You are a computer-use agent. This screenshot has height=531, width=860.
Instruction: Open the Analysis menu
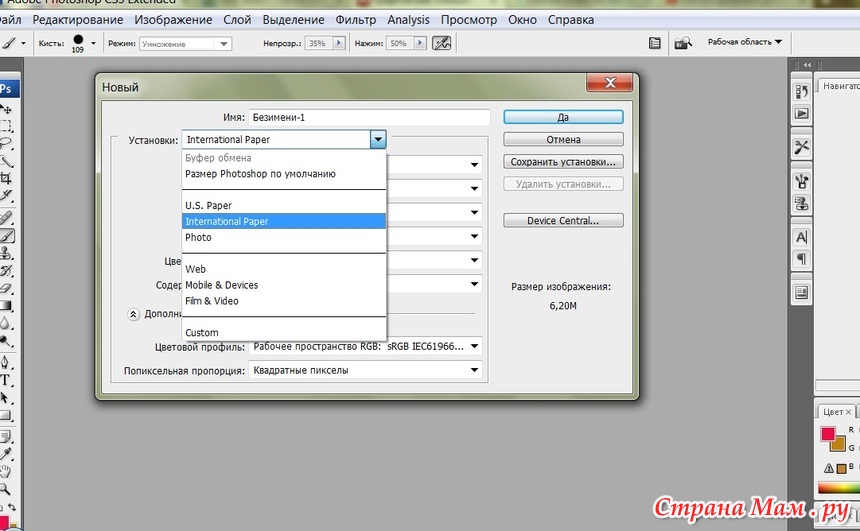click(409, 20)
